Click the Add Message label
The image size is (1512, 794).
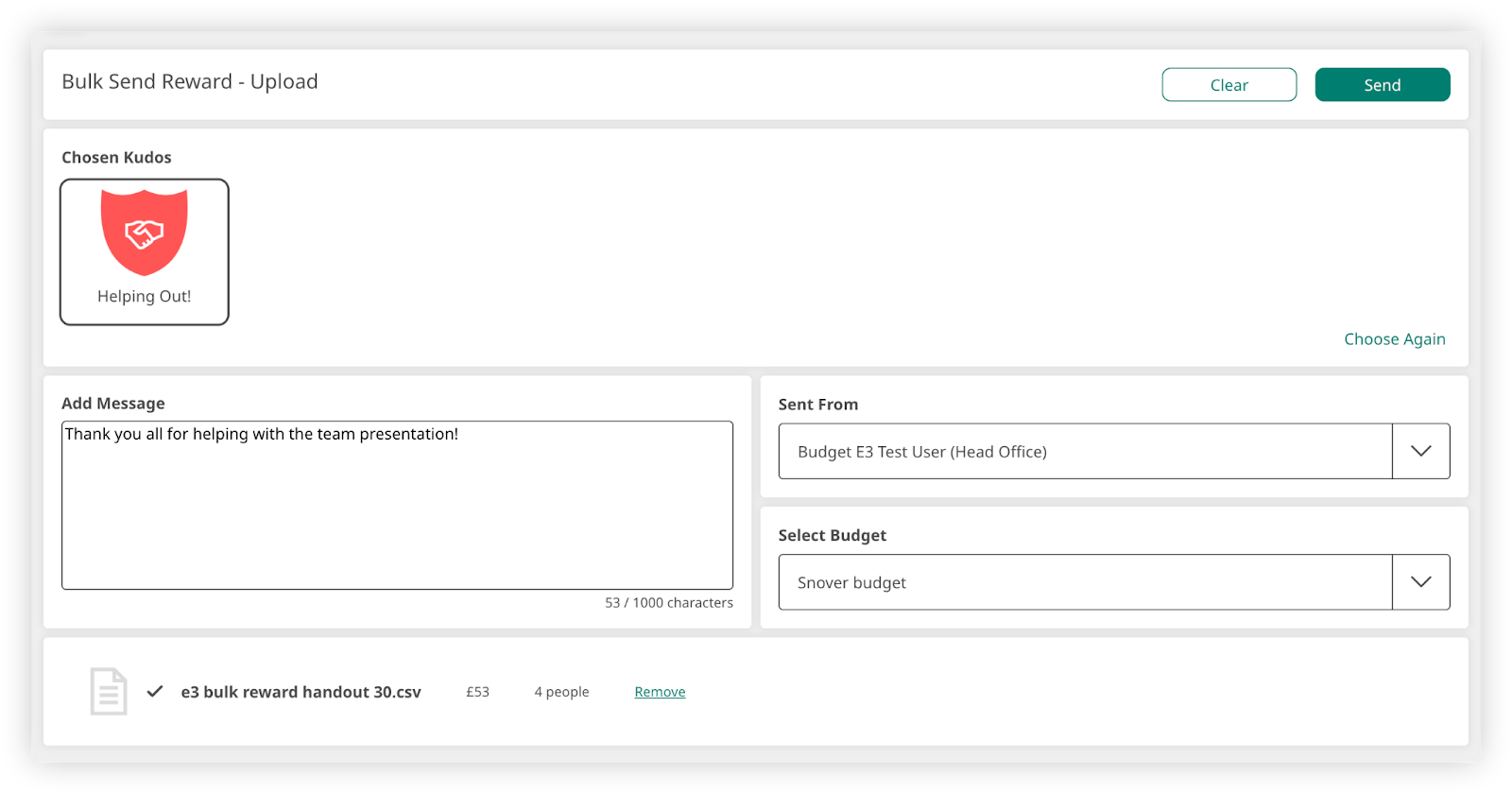pos(113,404)
